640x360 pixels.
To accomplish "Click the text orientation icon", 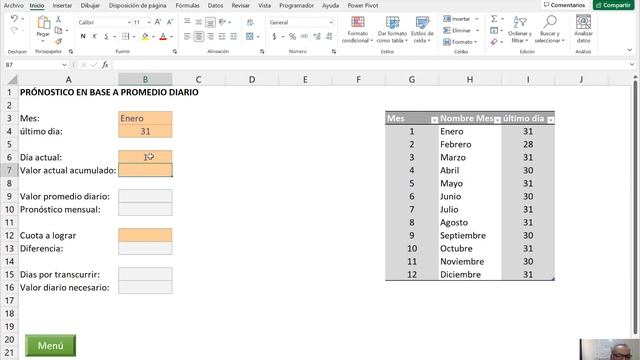I will point(222,22).
